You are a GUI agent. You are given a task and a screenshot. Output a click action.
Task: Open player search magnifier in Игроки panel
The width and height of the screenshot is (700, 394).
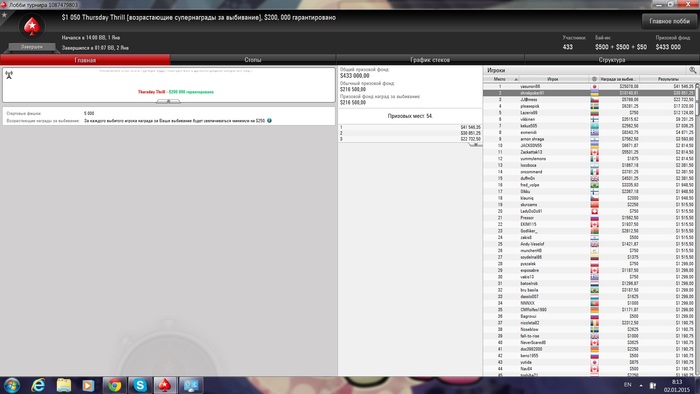click(x=692, y=70)
